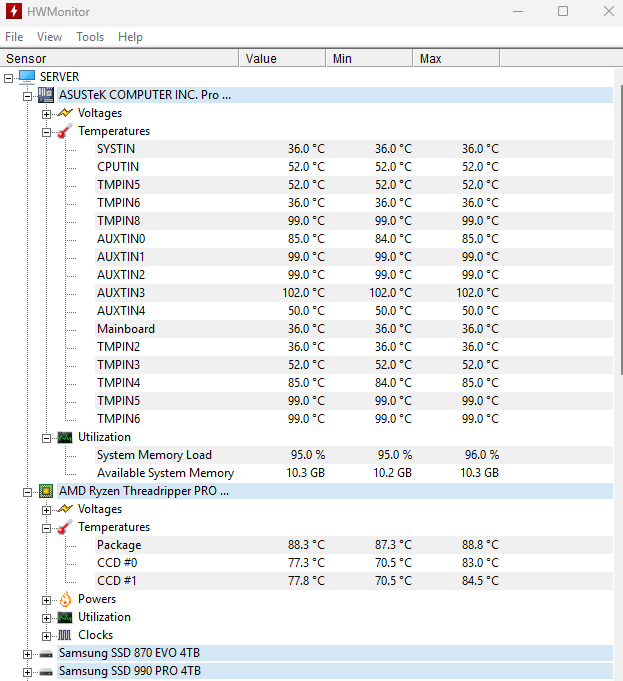The width and height of the screenshot is (623, 681).
Task: Select the Package temperature row
Action: coord(354,545)
